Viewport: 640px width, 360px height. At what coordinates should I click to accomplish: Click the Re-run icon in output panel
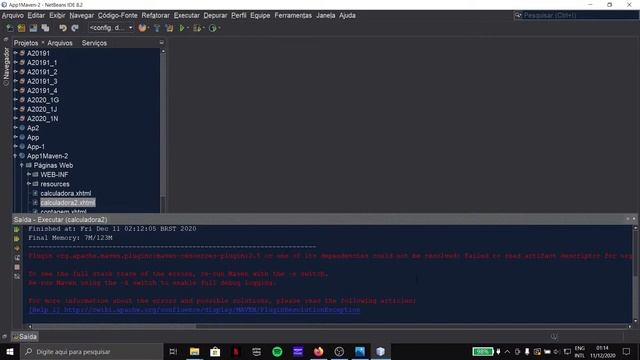pos(17,230)
